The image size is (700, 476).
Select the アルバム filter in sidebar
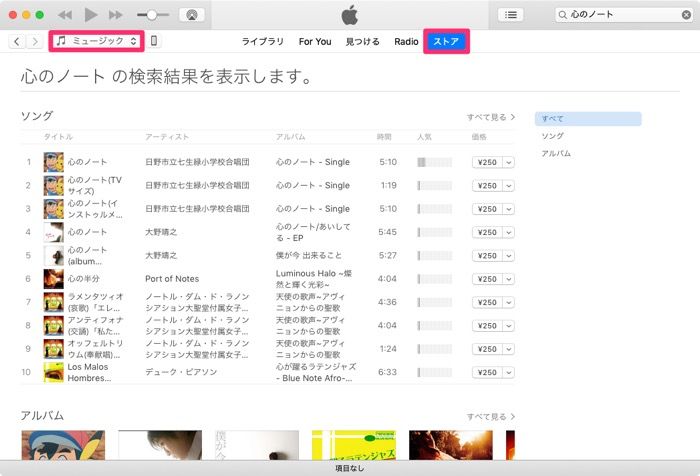[556, 153]
